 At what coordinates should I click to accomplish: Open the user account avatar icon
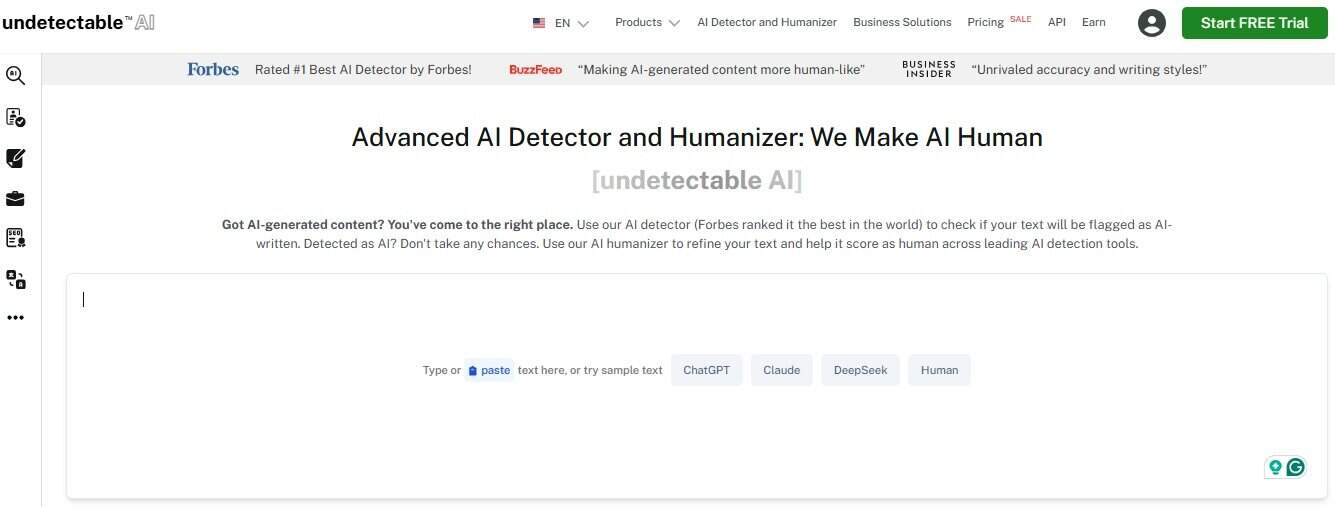(1152, 23)
